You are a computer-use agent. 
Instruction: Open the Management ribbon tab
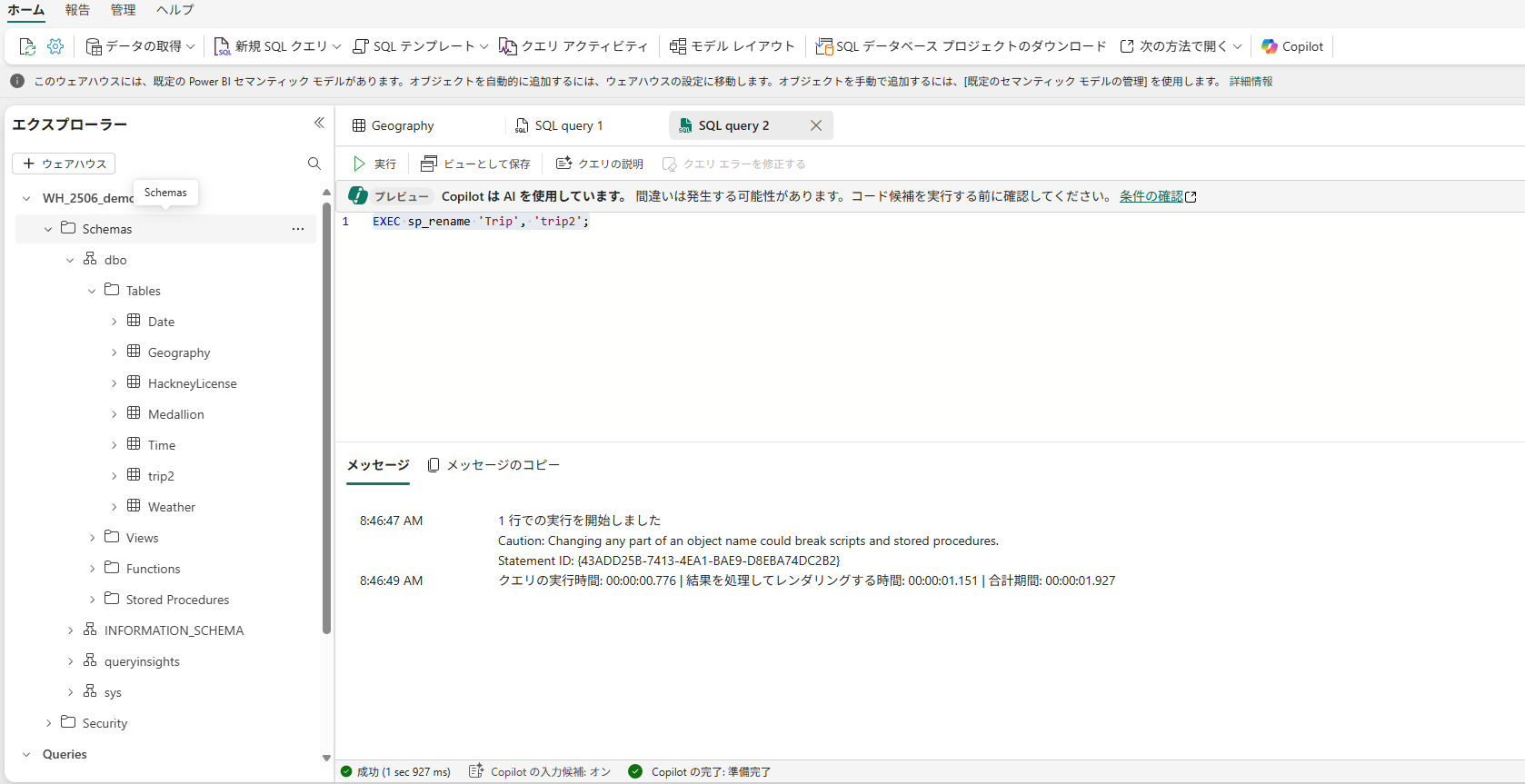click(123, 10)
